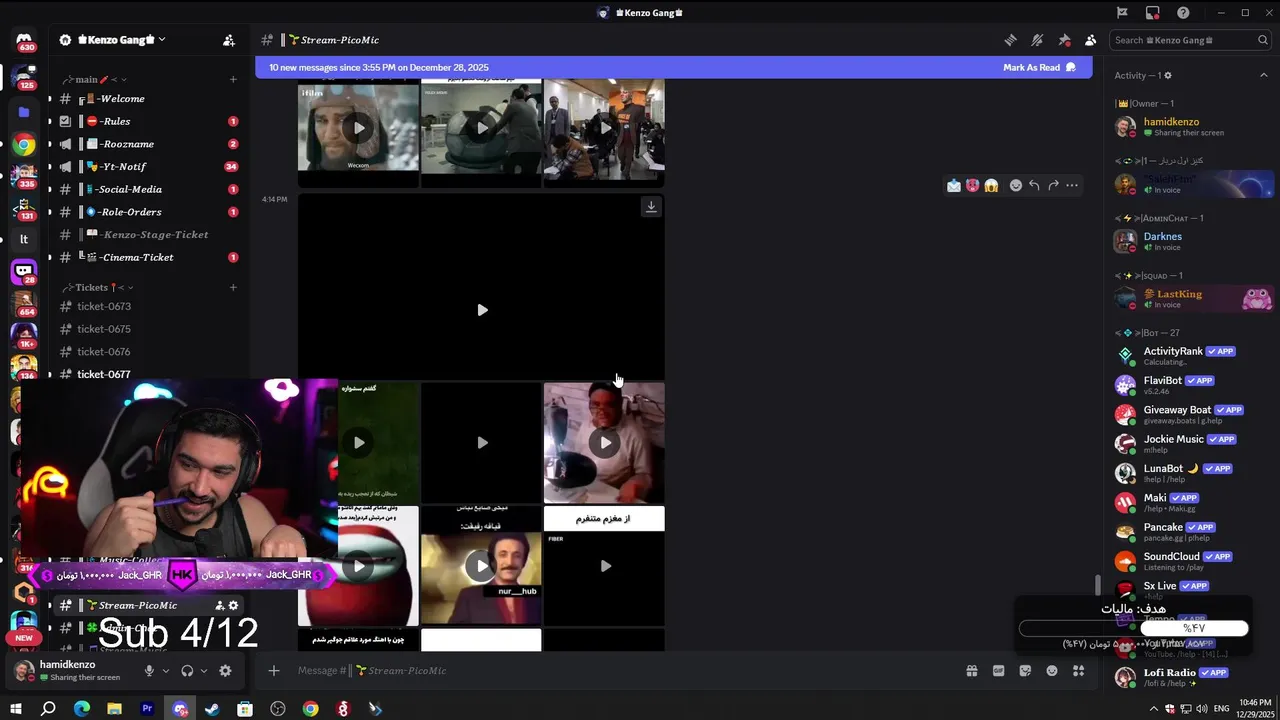Deafen using headphones icon
1280x720 pixels.
coord(187,671)
